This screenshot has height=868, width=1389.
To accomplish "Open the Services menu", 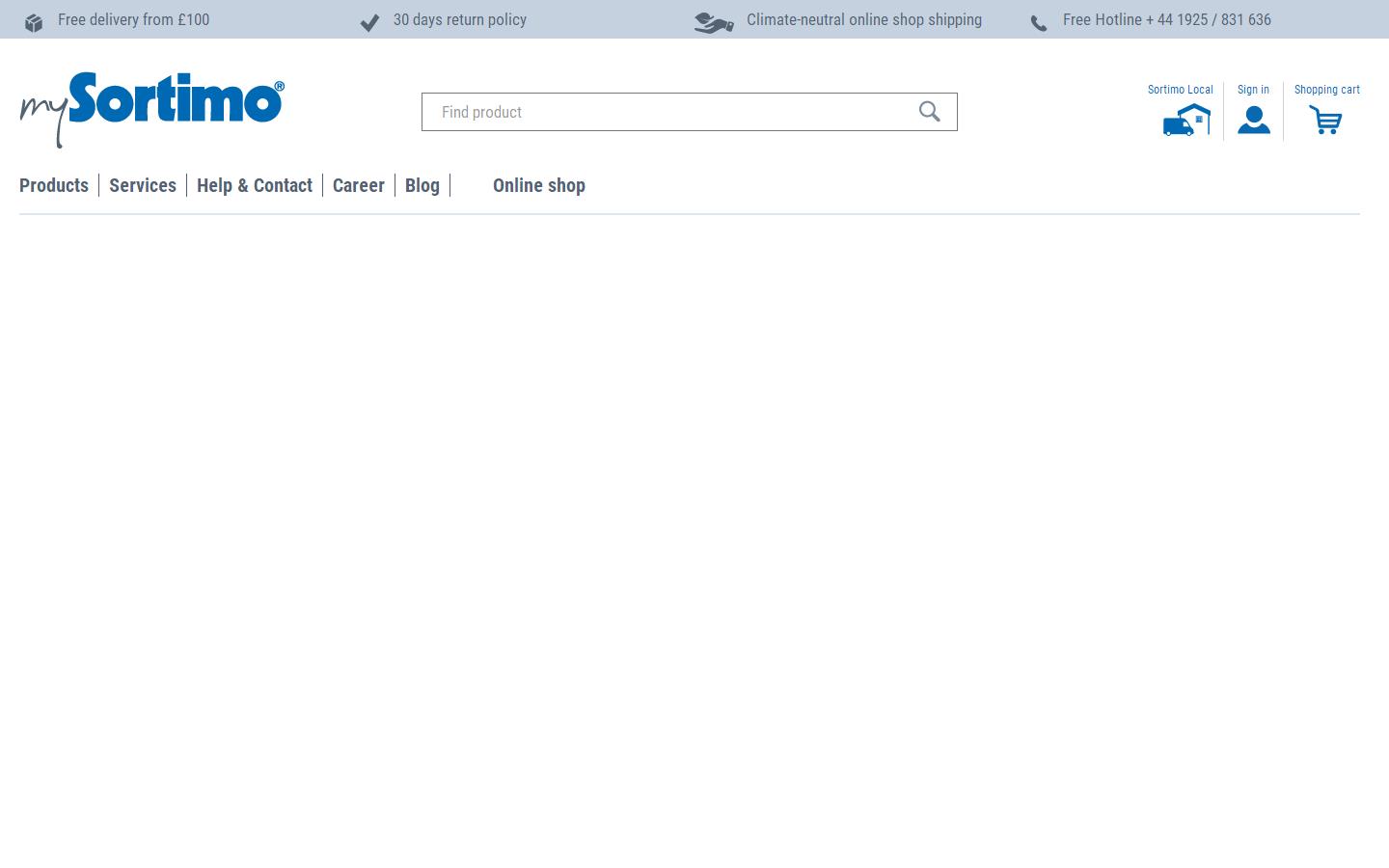I will [x=143, y=185].
